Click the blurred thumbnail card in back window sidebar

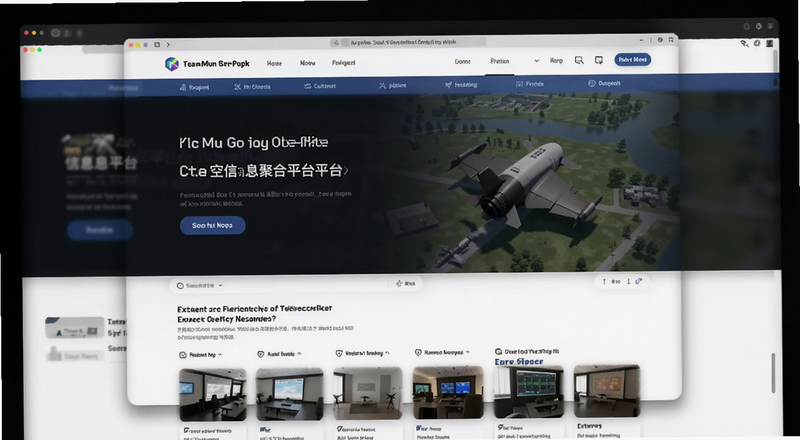coord(75,328)
